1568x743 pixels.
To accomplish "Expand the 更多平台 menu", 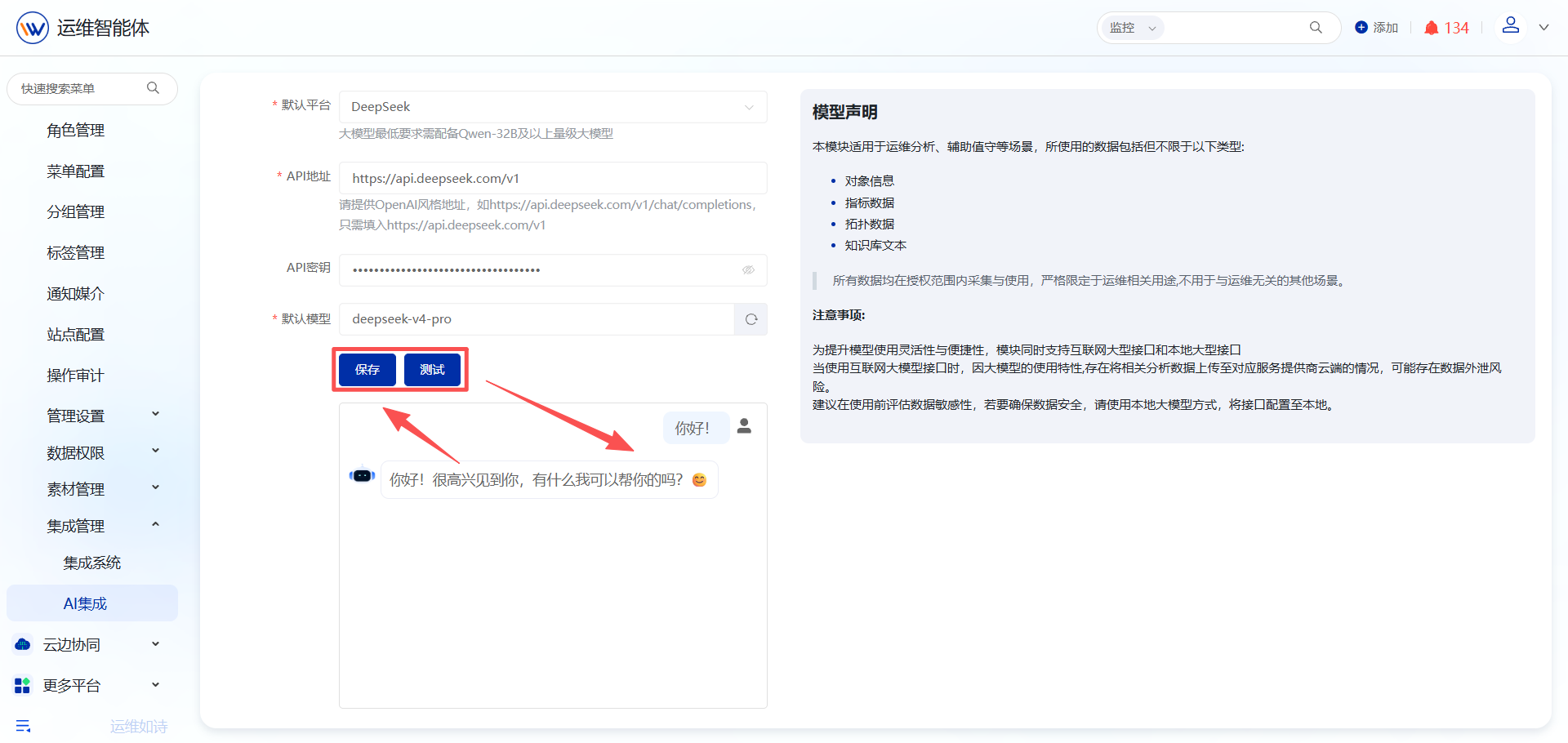I will (x=155, y=685).
